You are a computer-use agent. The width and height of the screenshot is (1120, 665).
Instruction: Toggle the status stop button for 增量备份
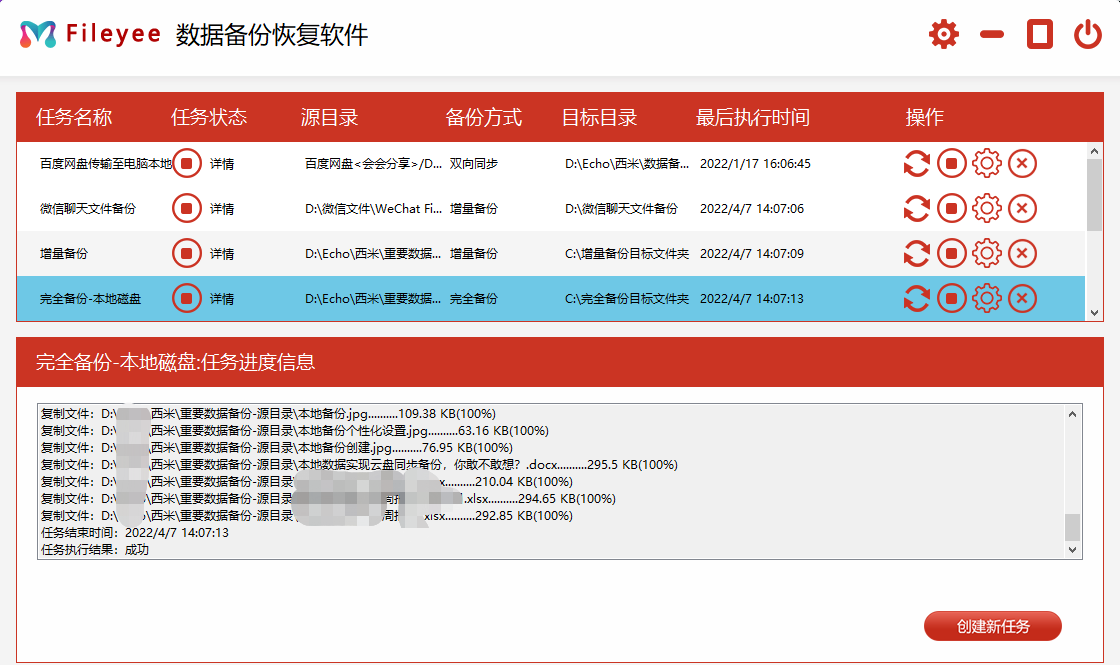tap(186, 253)
